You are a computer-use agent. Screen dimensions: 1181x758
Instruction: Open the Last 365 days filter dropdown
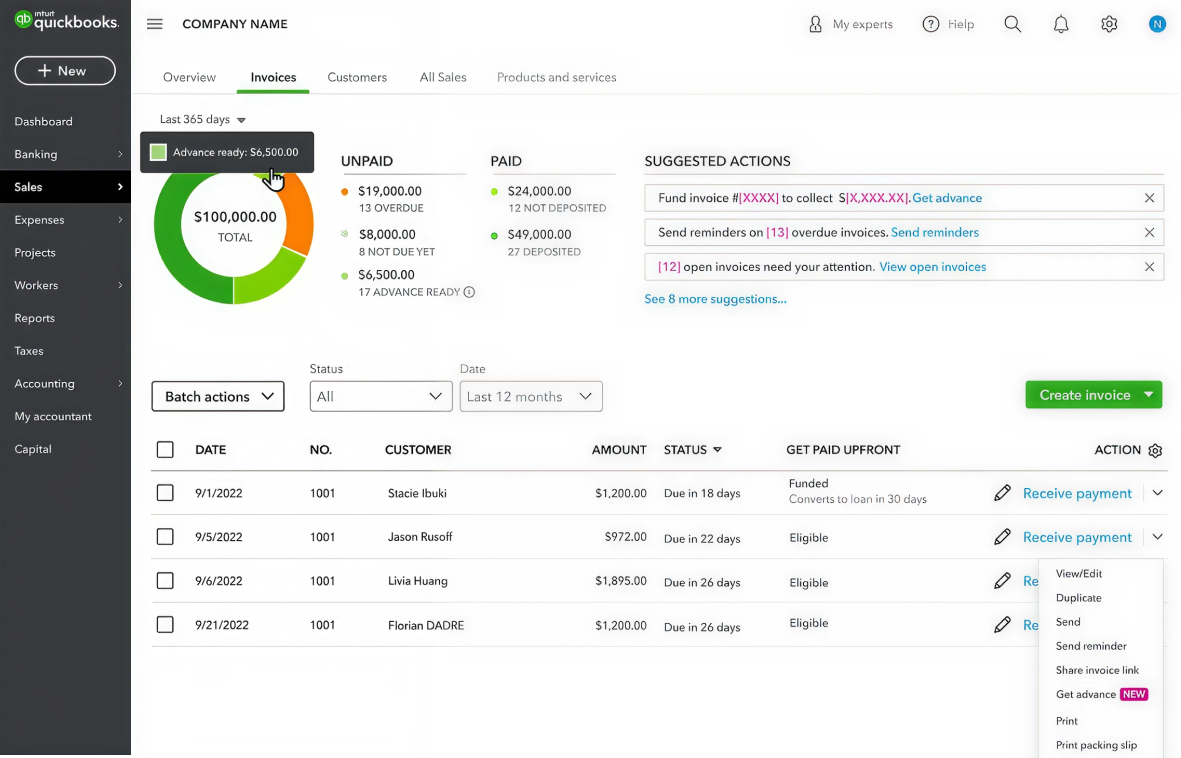201,119
